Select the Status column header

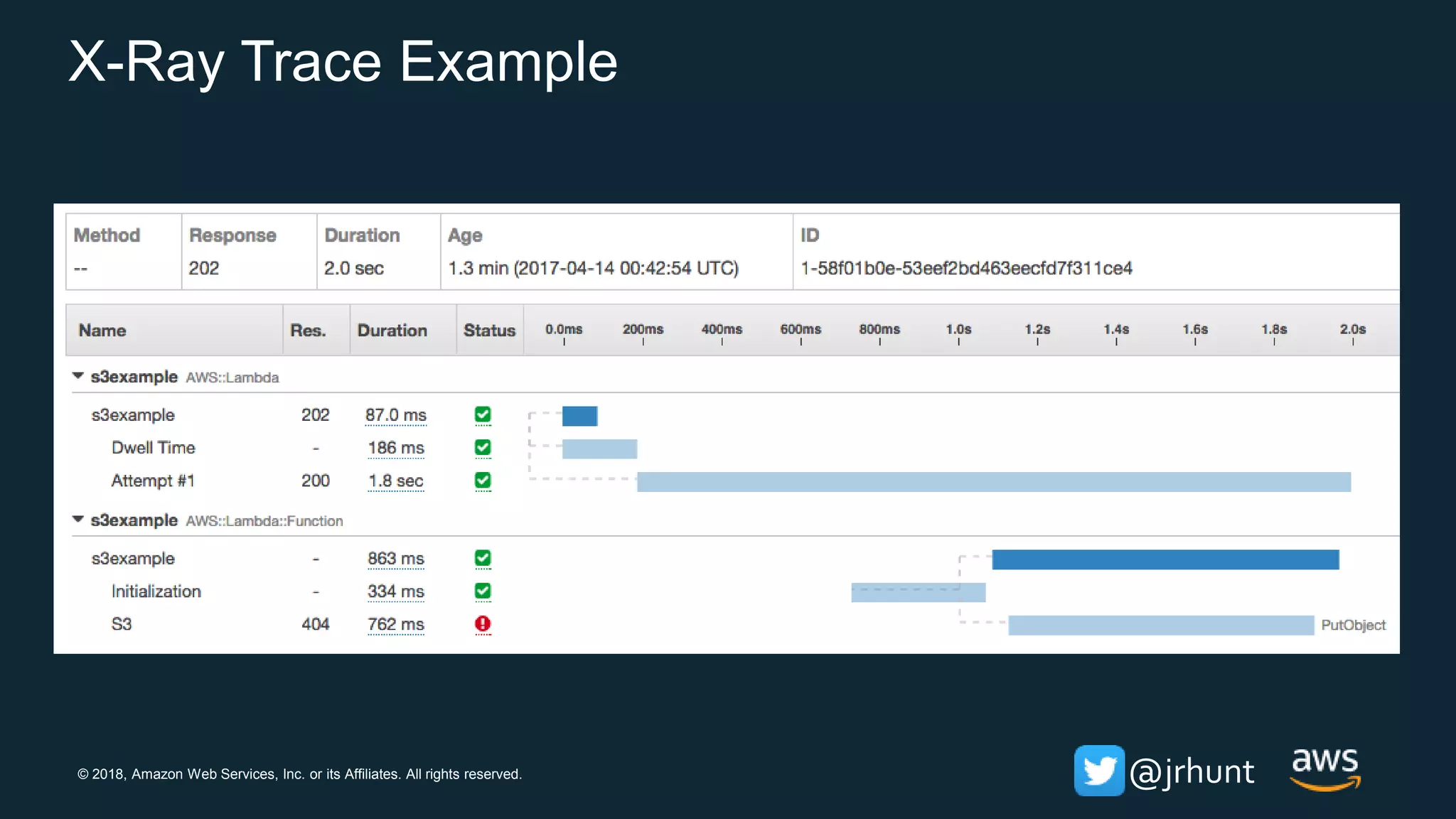[x=489, y=331]
